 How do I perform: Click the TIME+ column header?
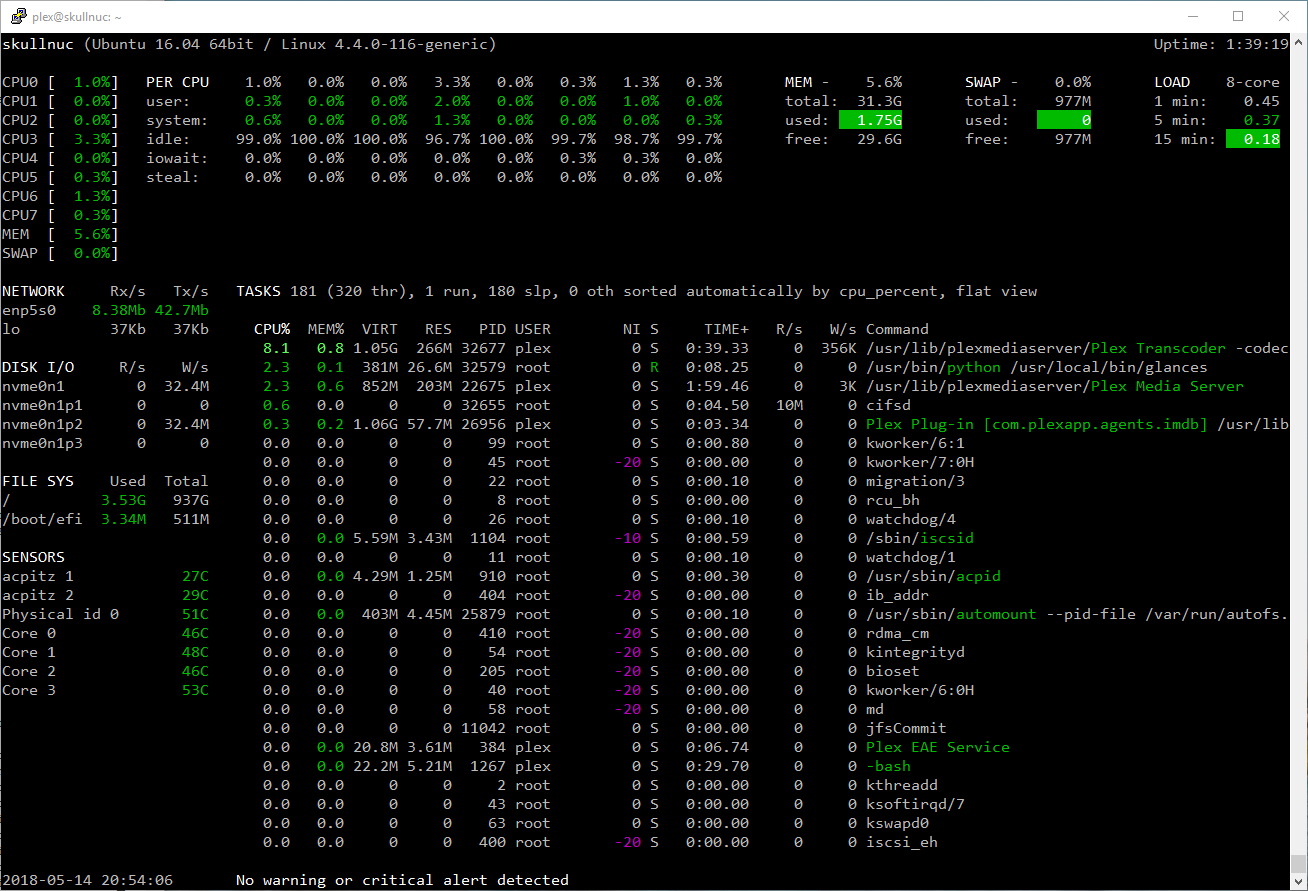click(727, 329)
